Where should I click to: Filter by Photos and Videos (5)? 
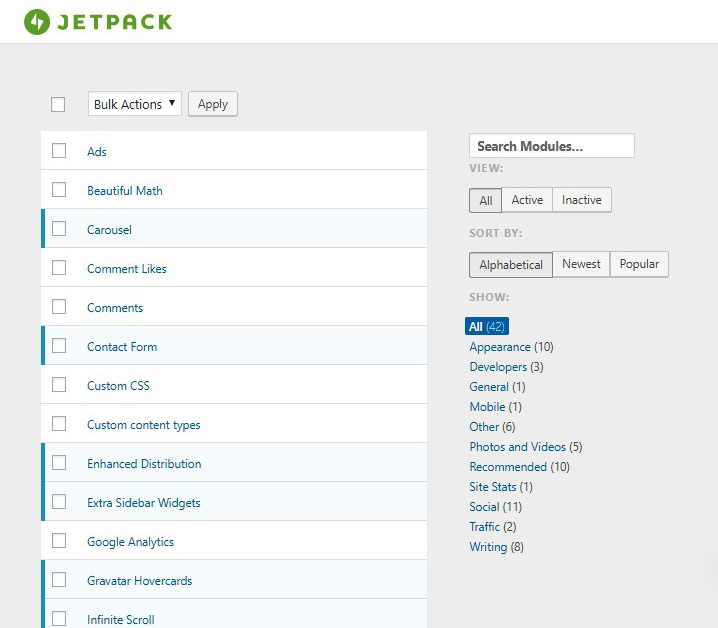coord(526,447)
